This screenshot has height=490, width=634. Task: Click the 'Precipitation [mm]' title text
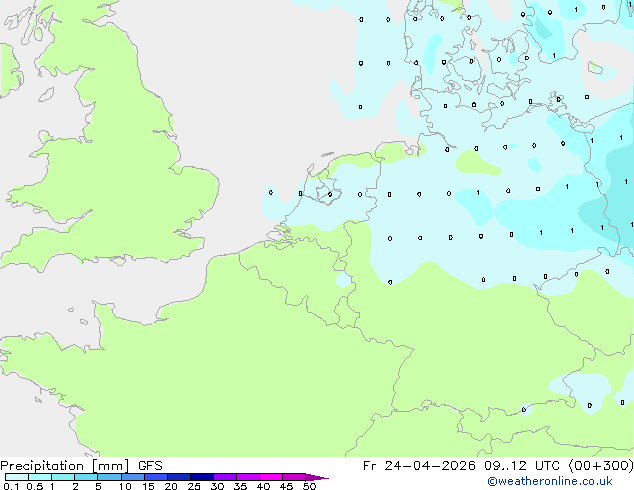65,466
